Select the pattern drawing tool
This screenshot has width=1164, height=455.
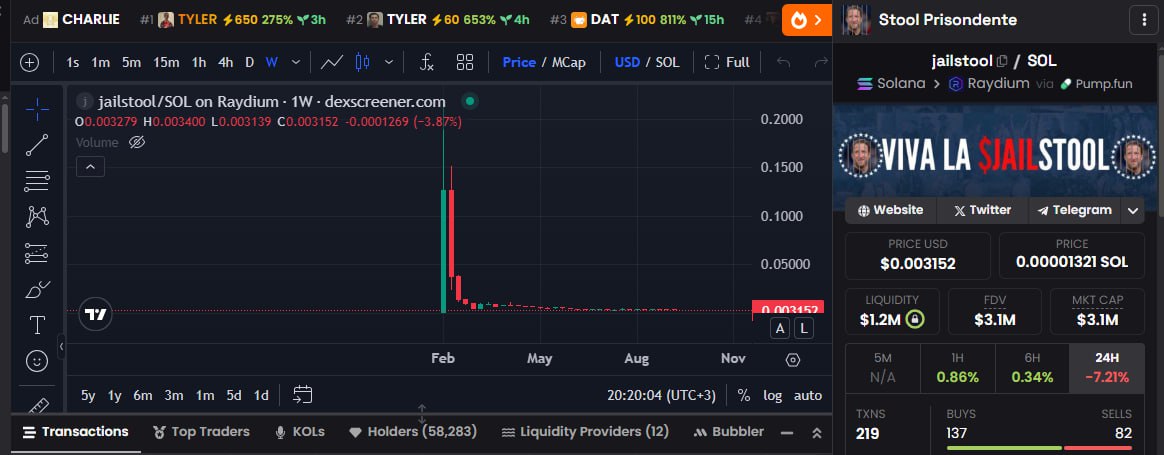point(37,217)
